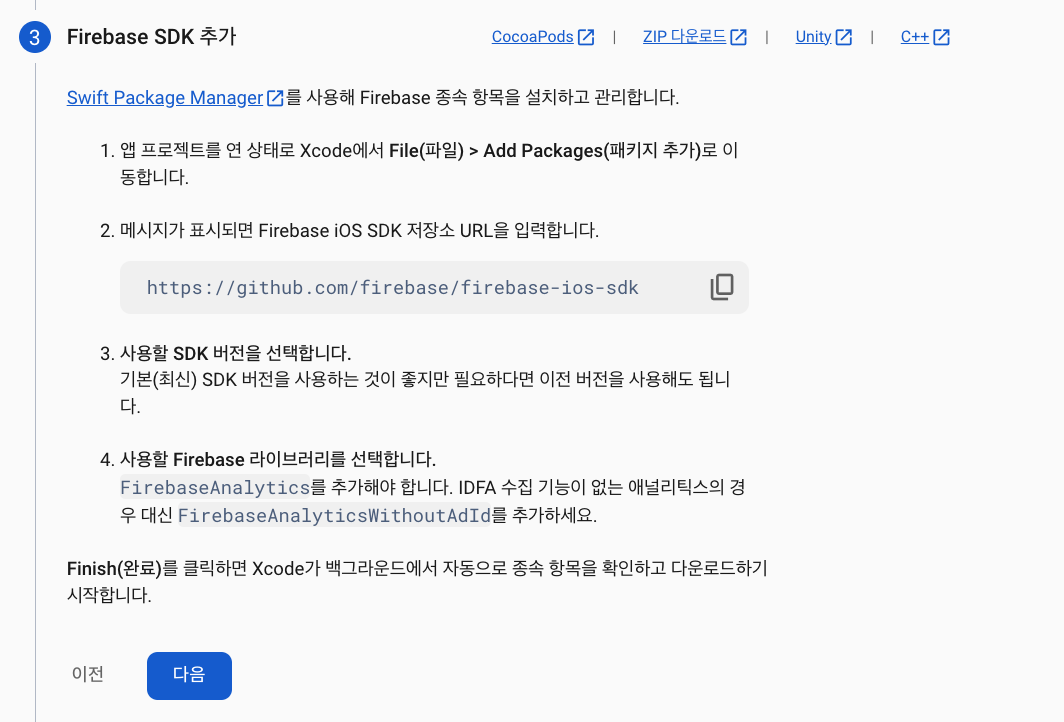1064x722 pixels.
Task: Click the external-link icon beside ZIP 다운로드
Action: point(738,37)
